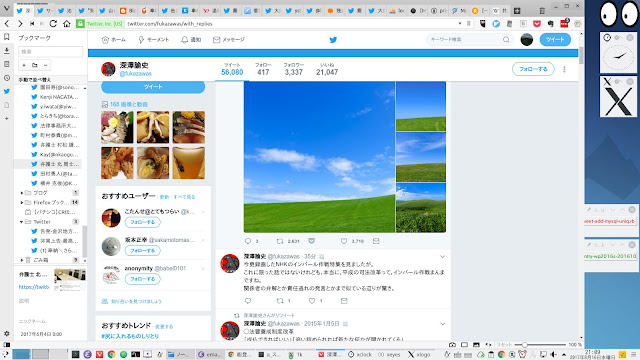Click the address bar URL field

(x=291, y=24)
